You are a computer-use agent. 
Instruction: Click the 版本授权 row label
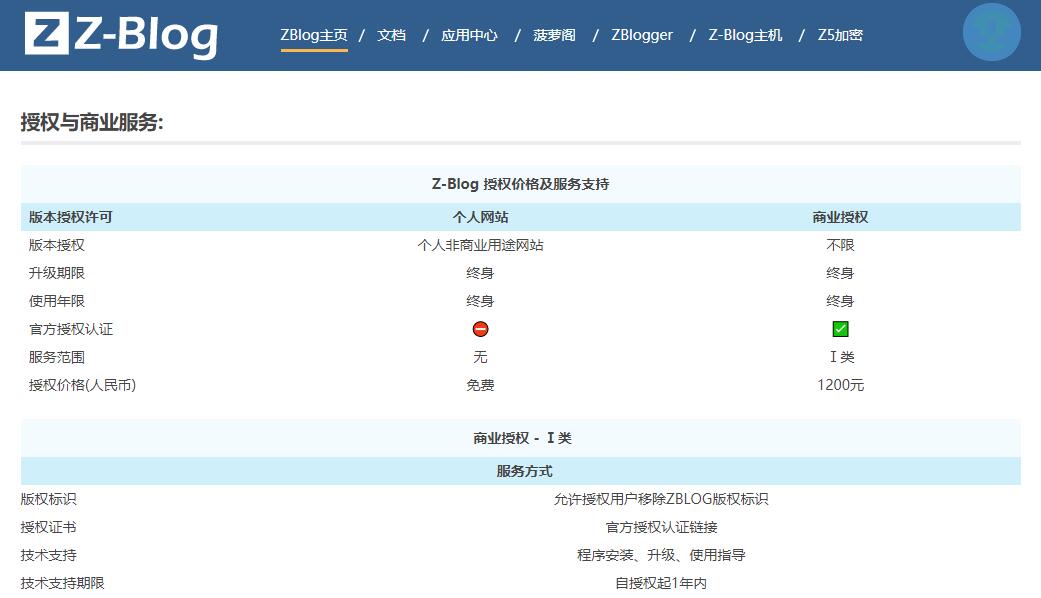(56, 245)
